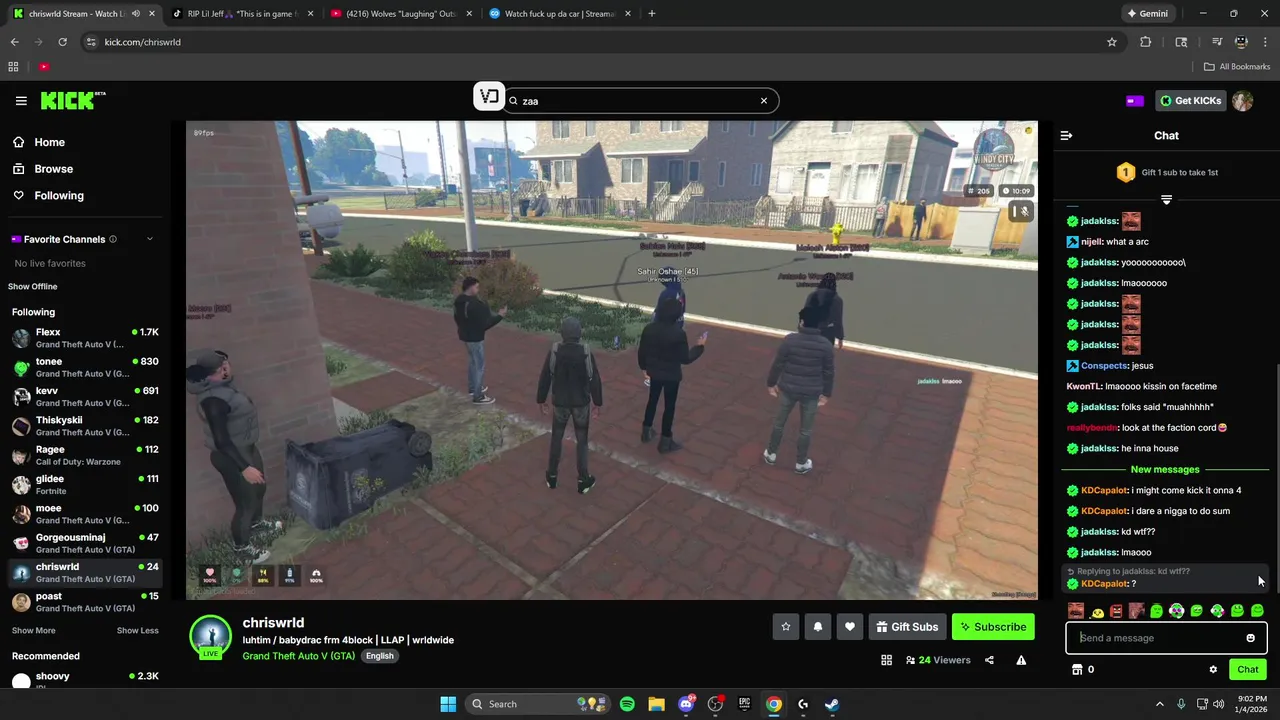Collapse the chat panel with arrow icon
Image resolution: width=1280 pixels, height=720 pixels.
(x=1066, y=135)
